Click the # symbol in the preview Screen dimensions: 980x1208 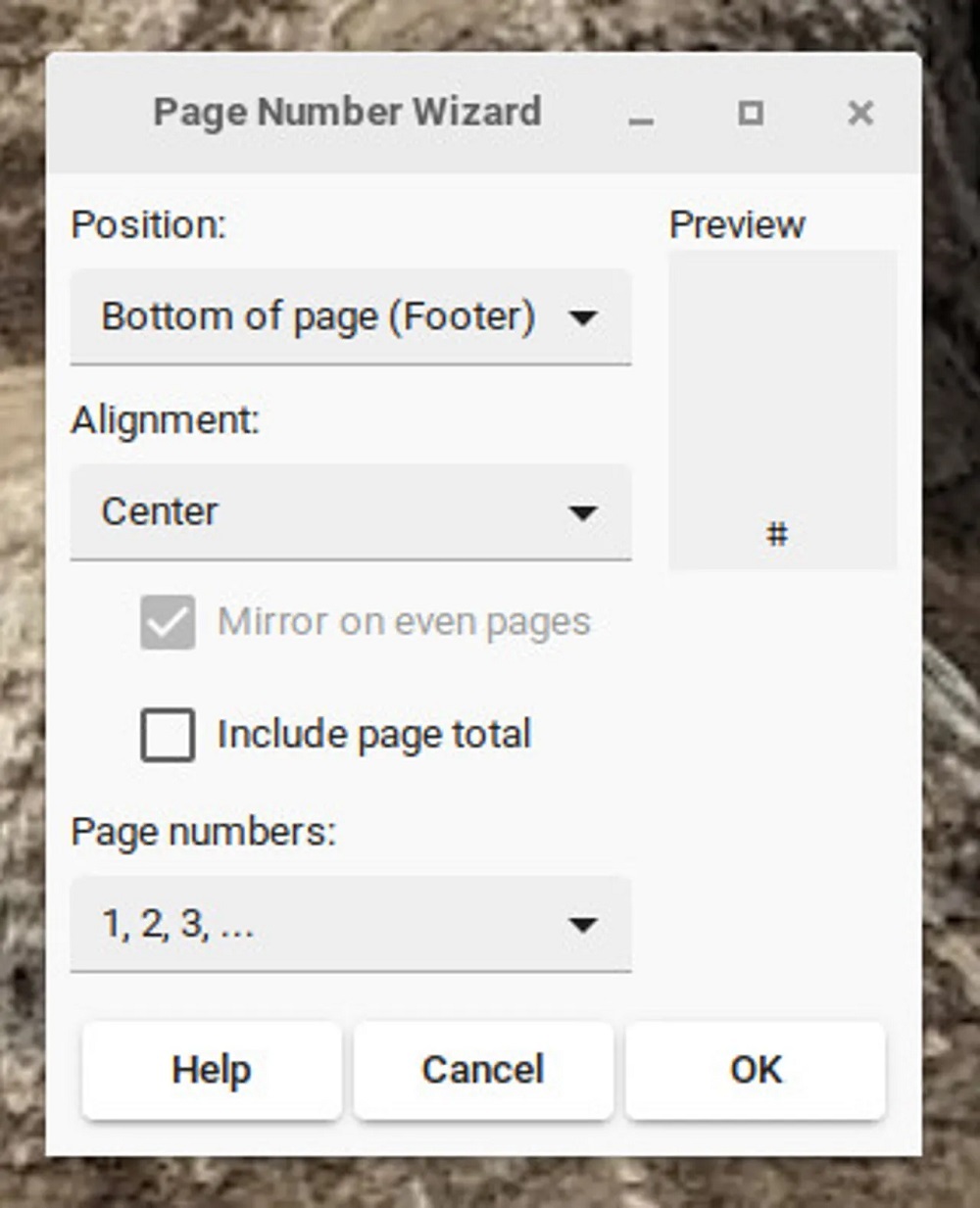tap(777, 534)
